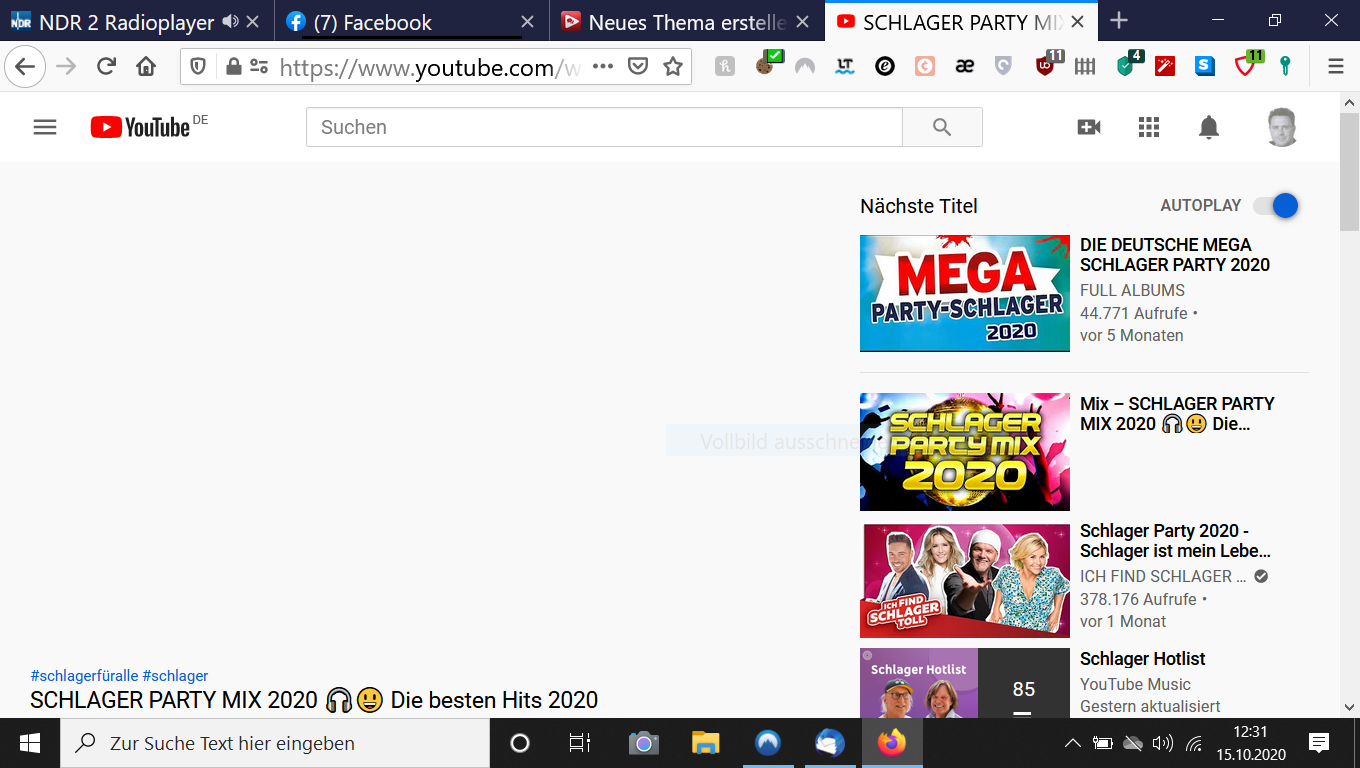
Task: Click the YouTube search input field
Action: pos(604,127)
